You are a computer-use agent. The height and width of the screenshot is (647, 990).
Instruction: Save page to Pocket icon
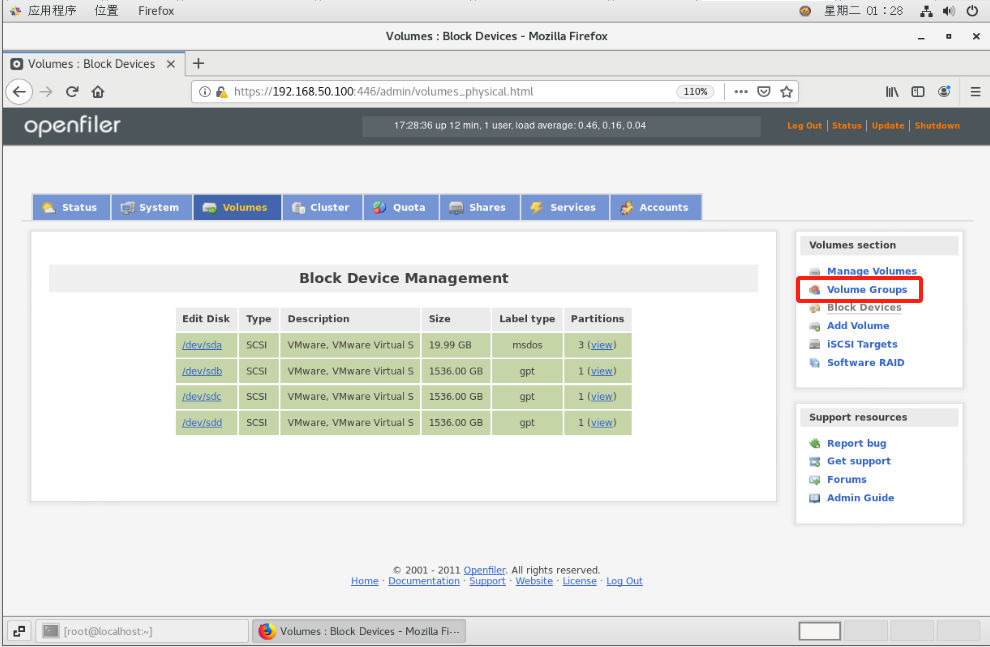[763, 92]
